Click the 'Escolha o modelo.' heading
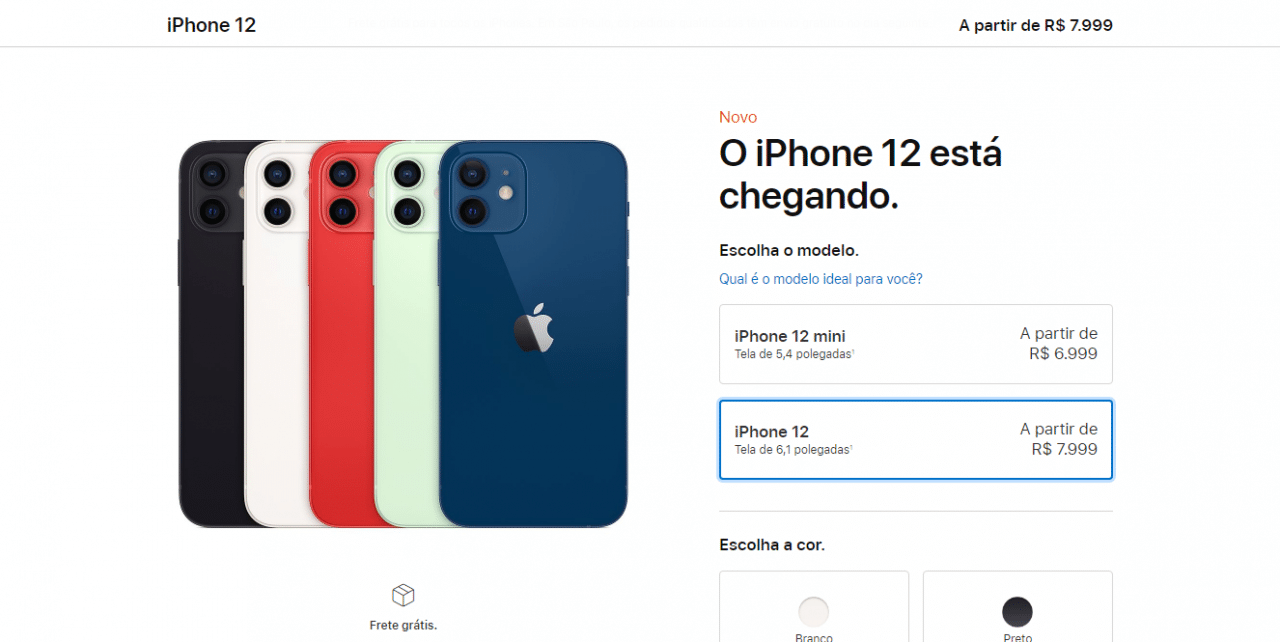 (x=789, y=250)
